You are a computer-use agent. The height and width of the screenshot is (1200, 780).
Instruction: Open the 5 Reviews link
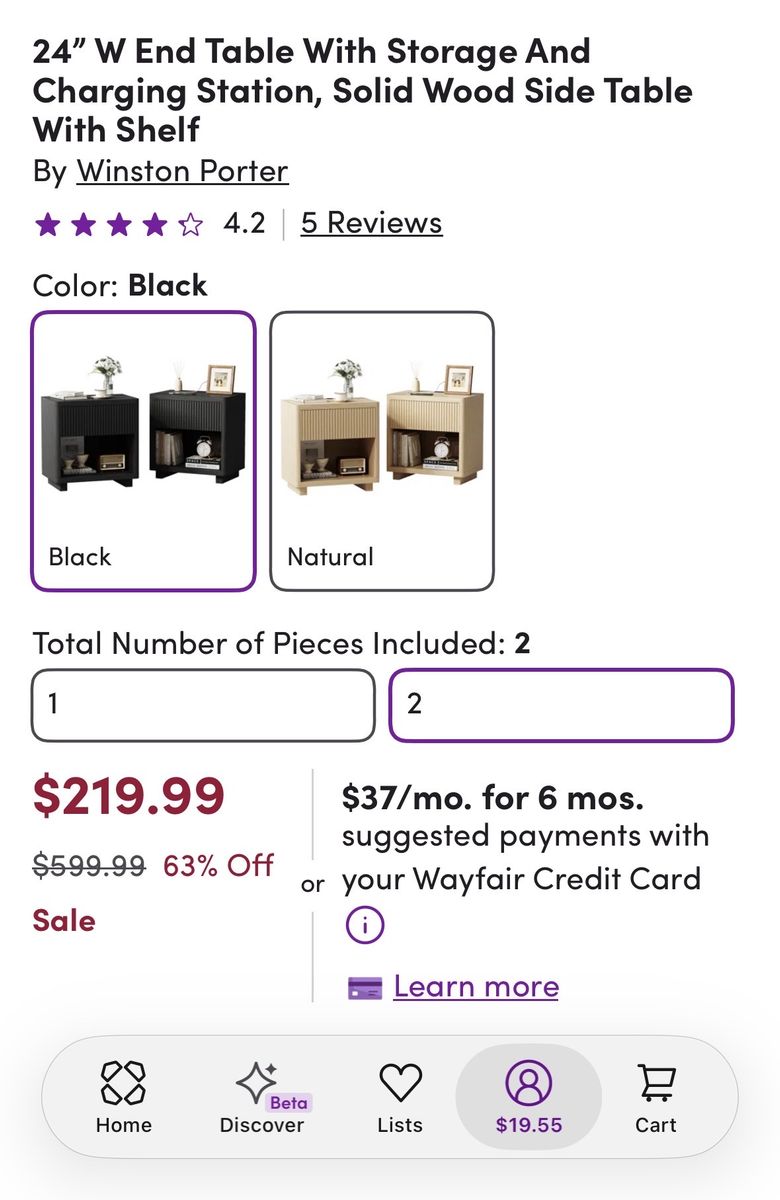point(372,223)
